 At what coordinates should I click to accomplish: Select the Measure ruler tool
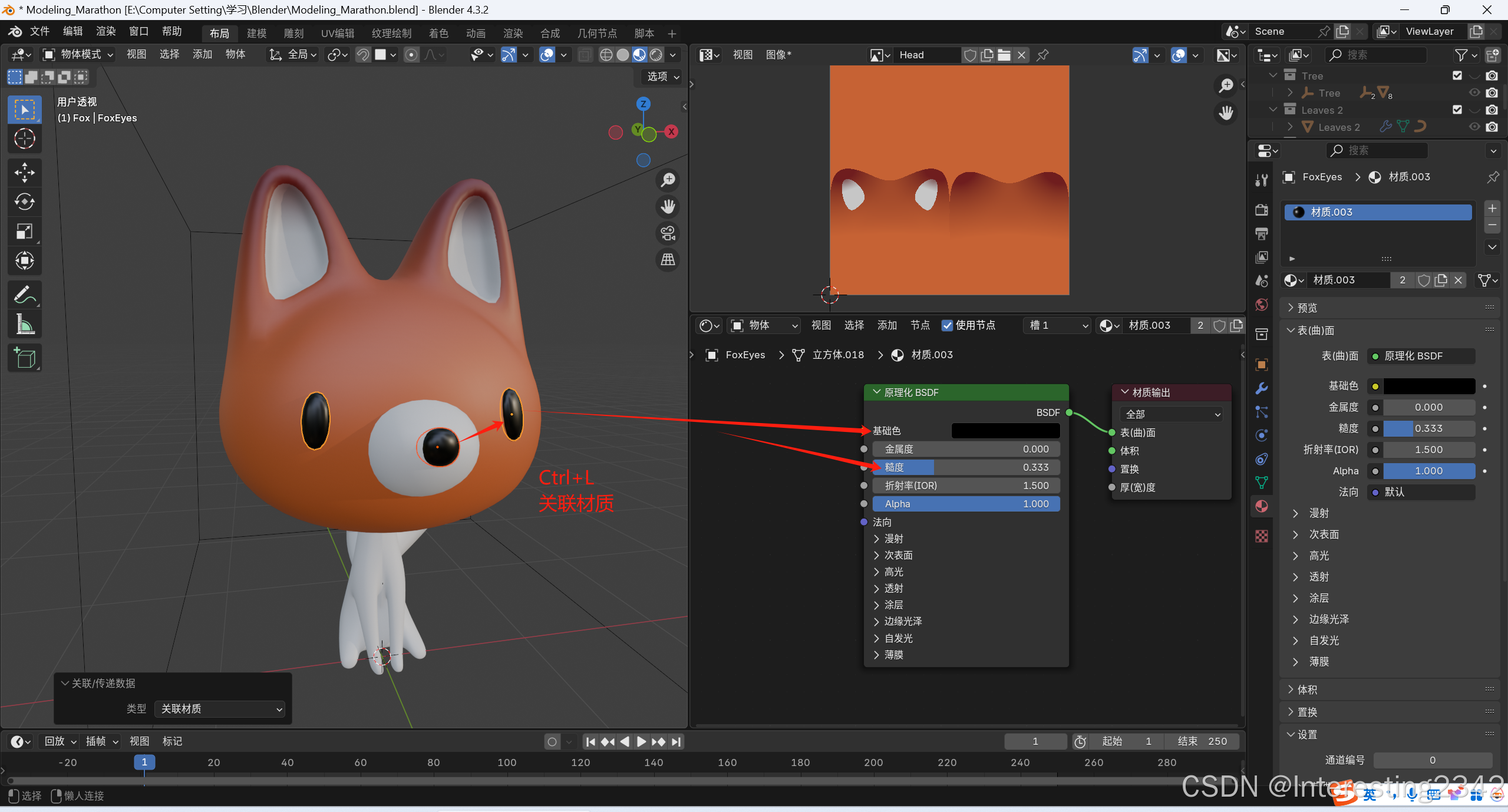24,324
